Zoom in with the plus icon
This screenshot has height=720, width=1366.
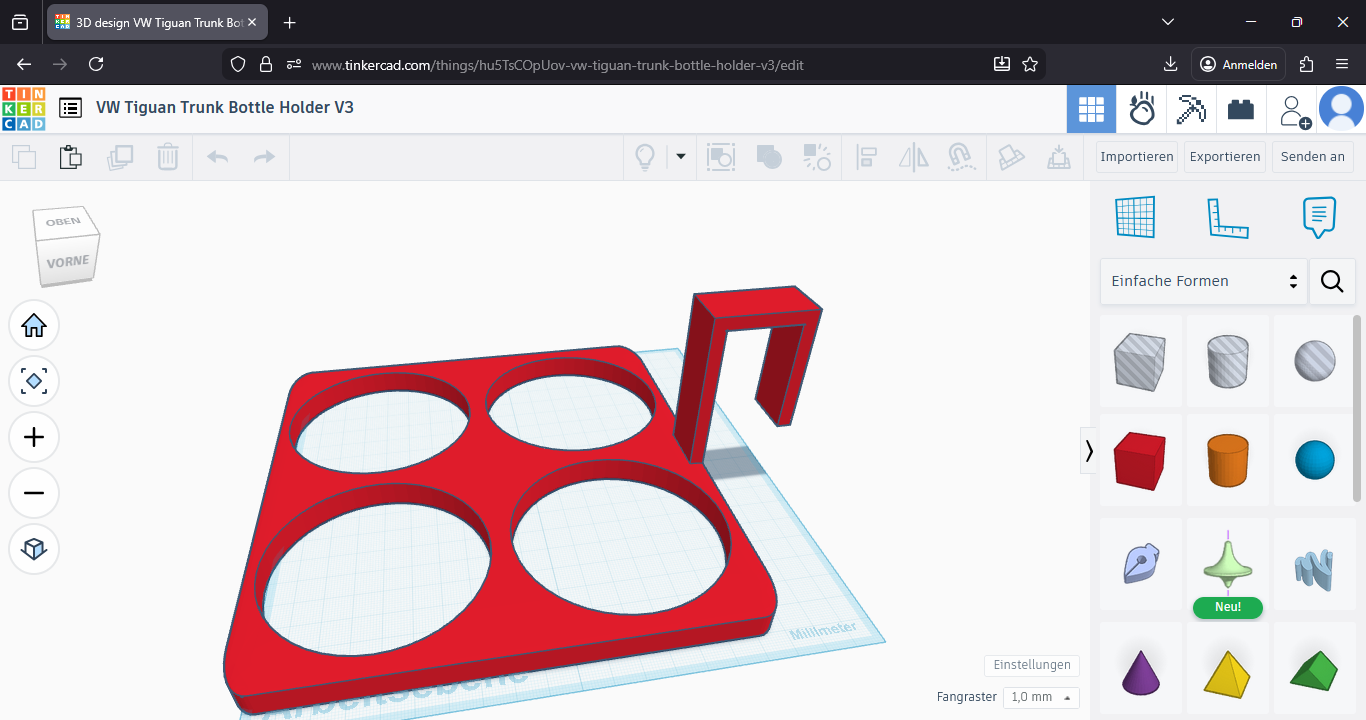point(34,437)
